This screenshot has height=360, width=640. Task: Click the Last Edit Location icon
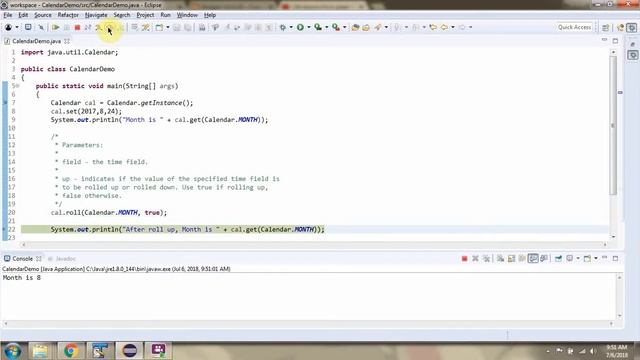(x=433, y=27)
